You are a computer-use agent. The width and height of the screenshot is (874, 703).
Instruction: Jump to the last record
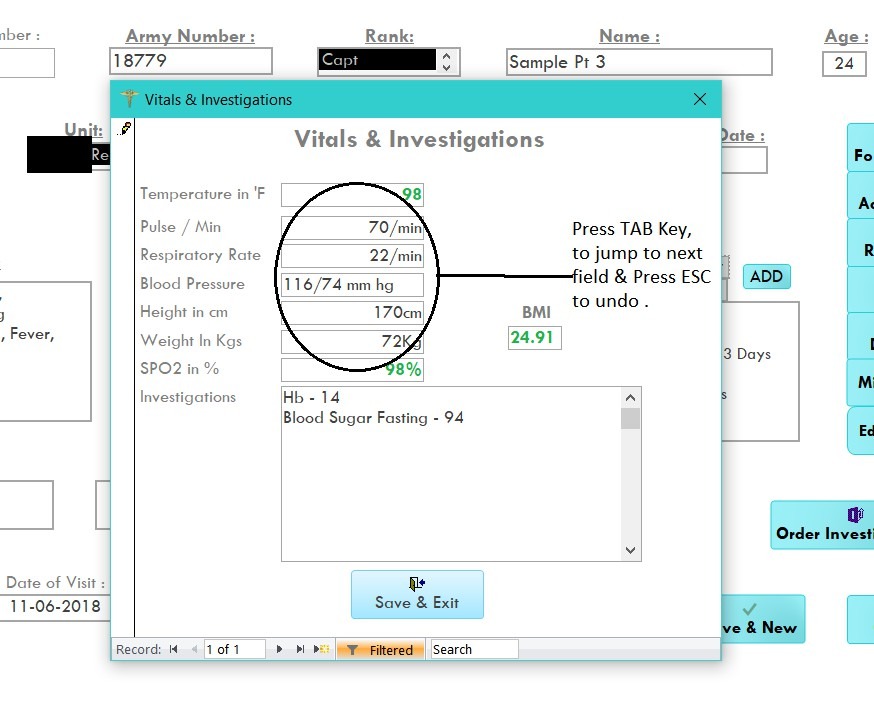pos(300,650)
